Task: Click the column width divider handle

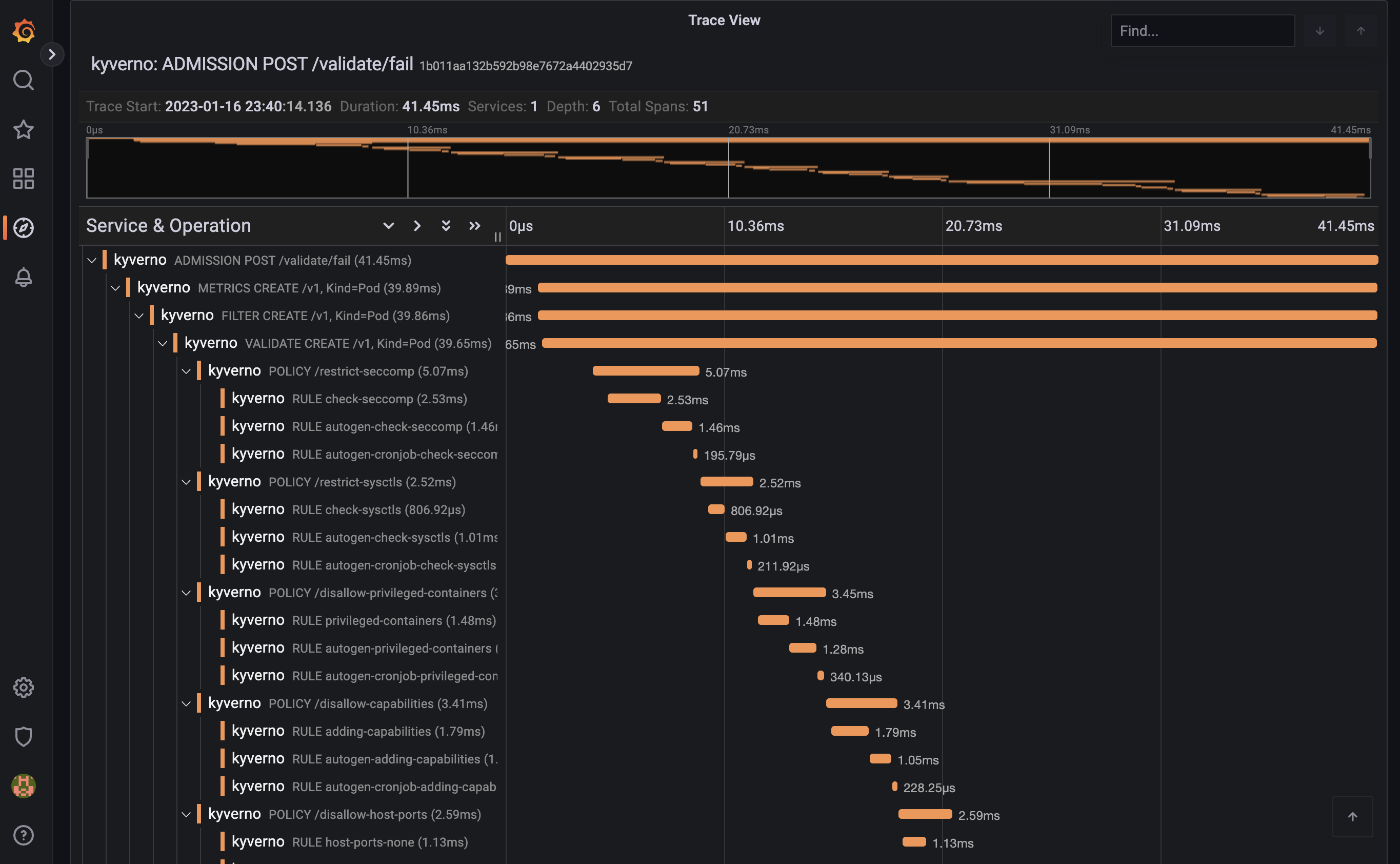Action: pyautogui.click(x=497, y=237)
